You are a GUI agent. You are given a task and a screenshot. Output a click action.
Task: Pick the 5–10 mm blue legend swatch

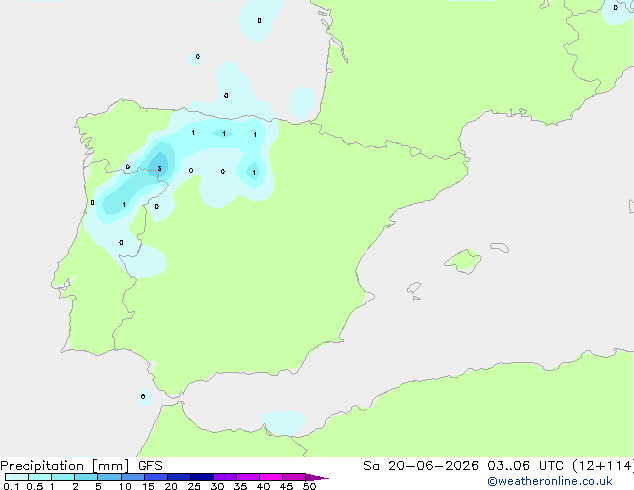tap(109, 477)
